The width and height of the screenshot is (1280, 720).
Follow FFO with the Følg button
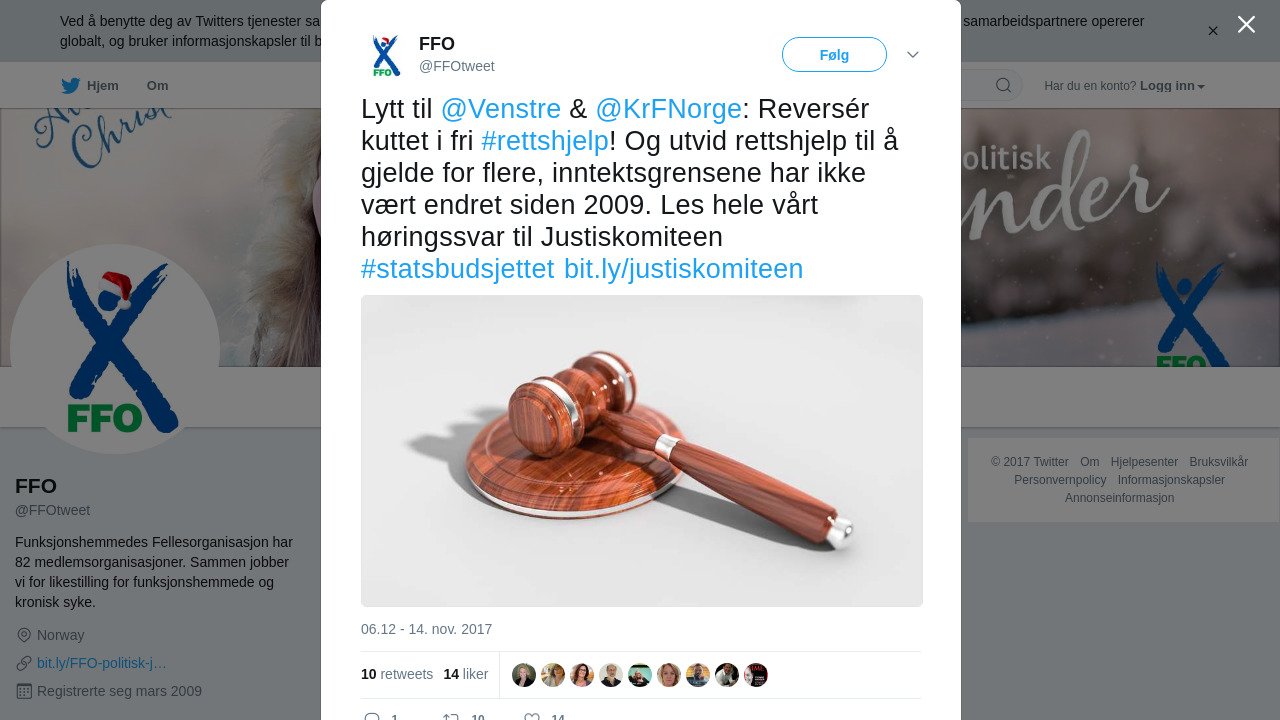point(834,55)
